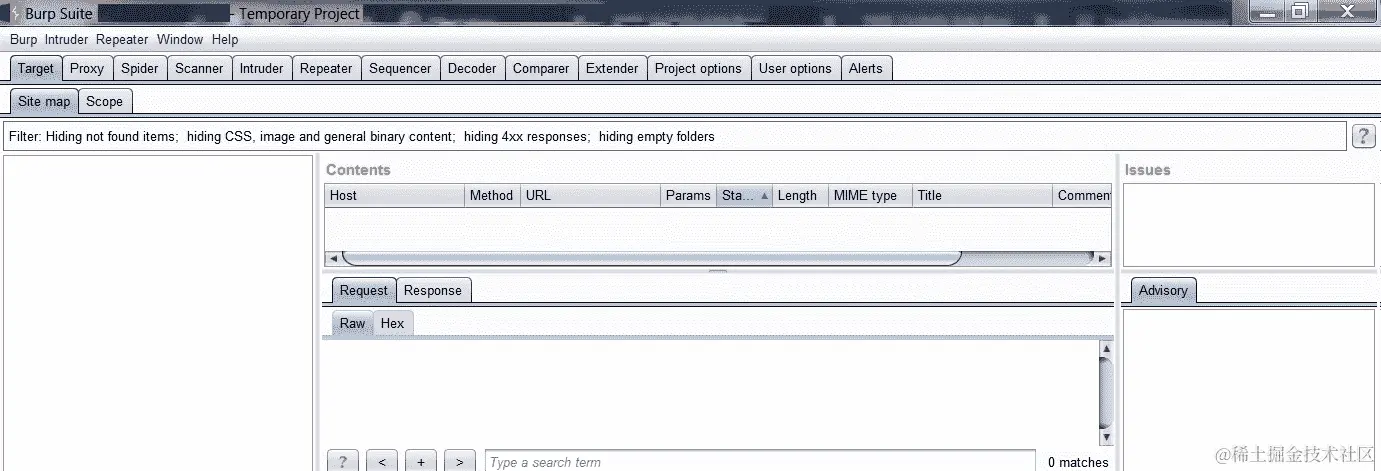Viewport: 1381px width, 471px height.
Task: Click the search help question mark button
Action: click(342, 461)
